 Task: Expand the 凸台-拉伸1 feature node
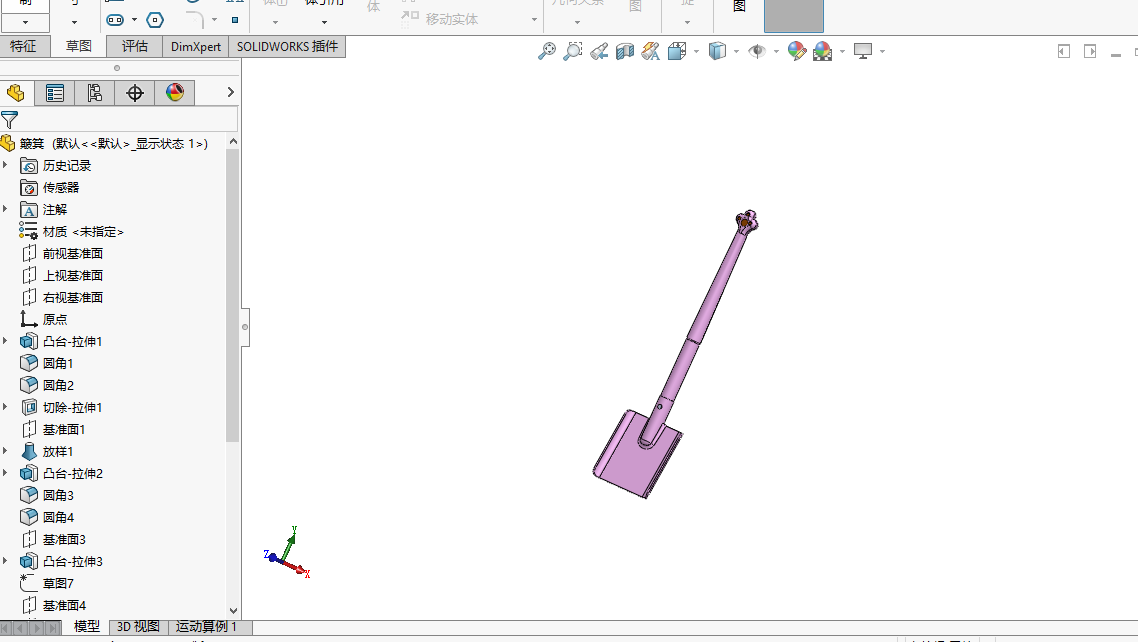point(6,341)
